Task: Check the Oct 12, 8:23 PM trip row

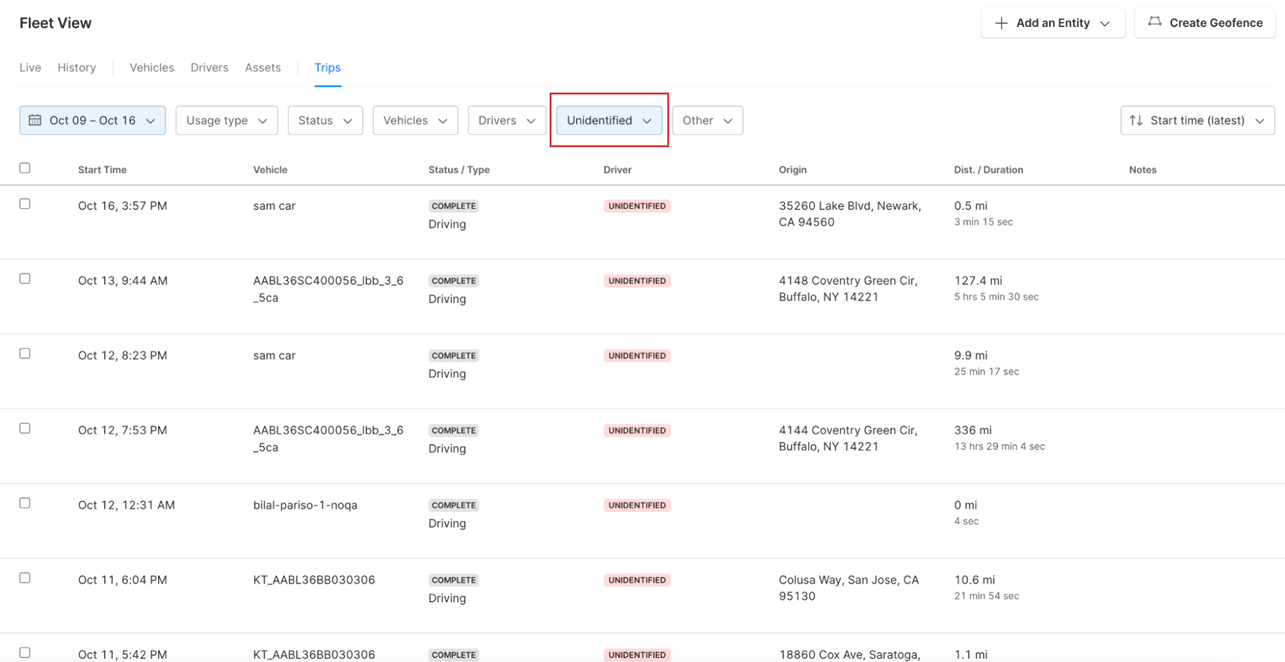Action: (x=25, y=354)
